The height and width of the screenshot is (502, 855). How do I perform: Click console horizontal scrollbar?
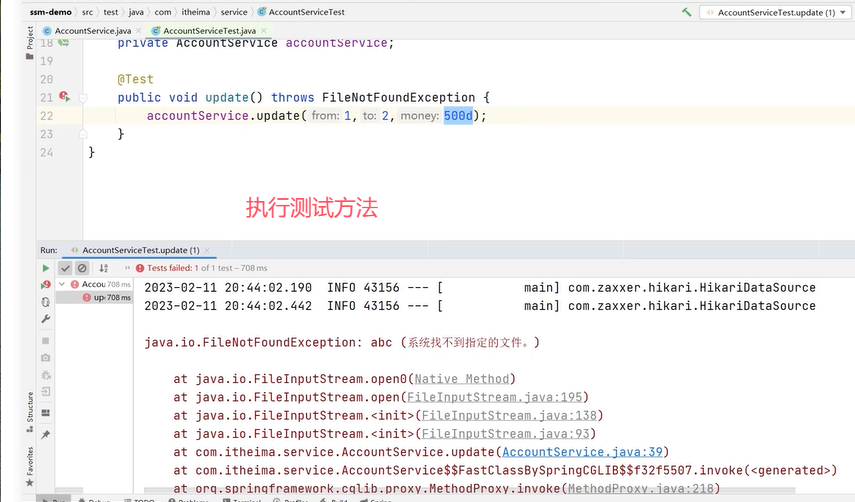click(469, 490)
